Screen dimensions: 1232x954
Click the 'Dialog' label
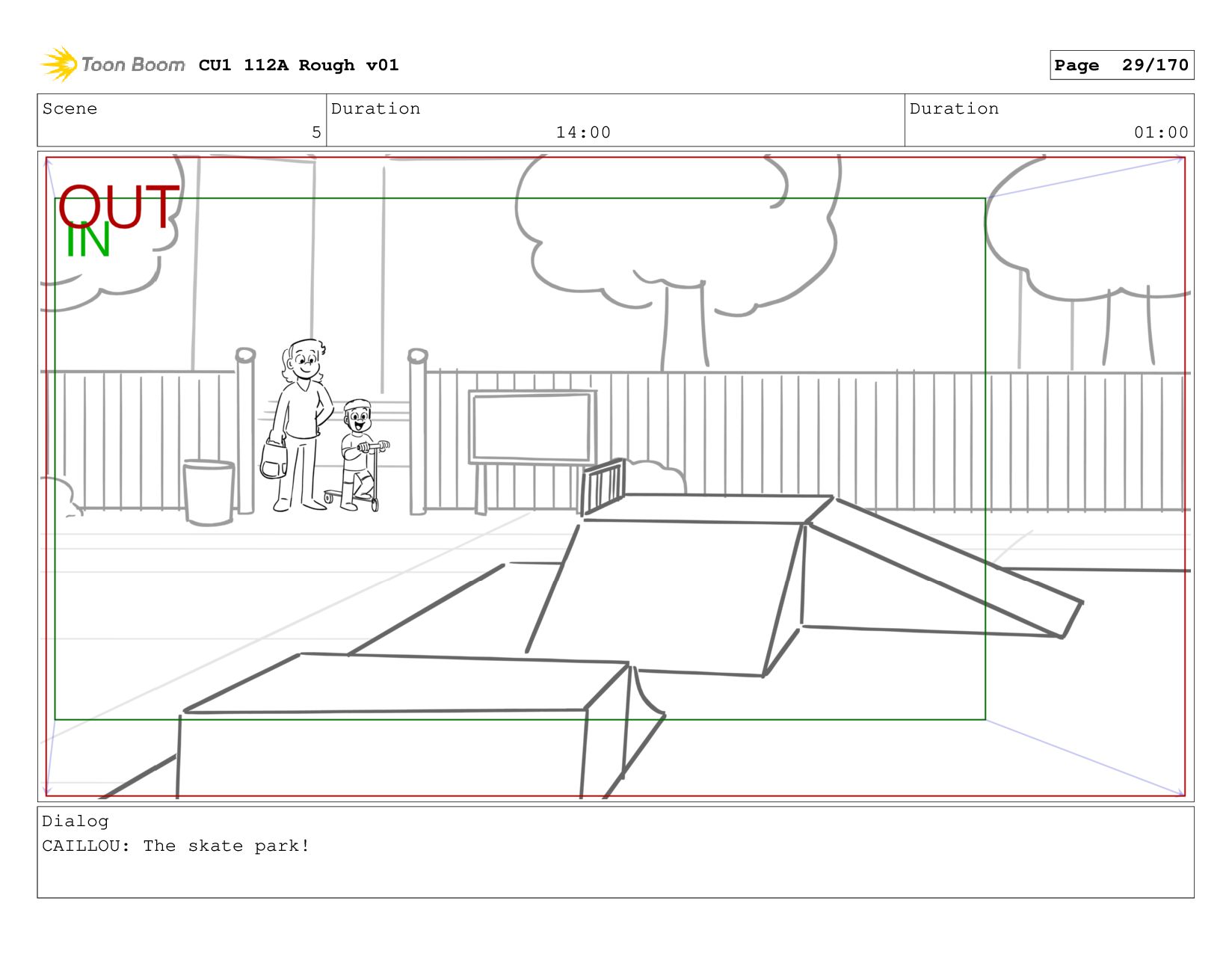coord(76,821)
